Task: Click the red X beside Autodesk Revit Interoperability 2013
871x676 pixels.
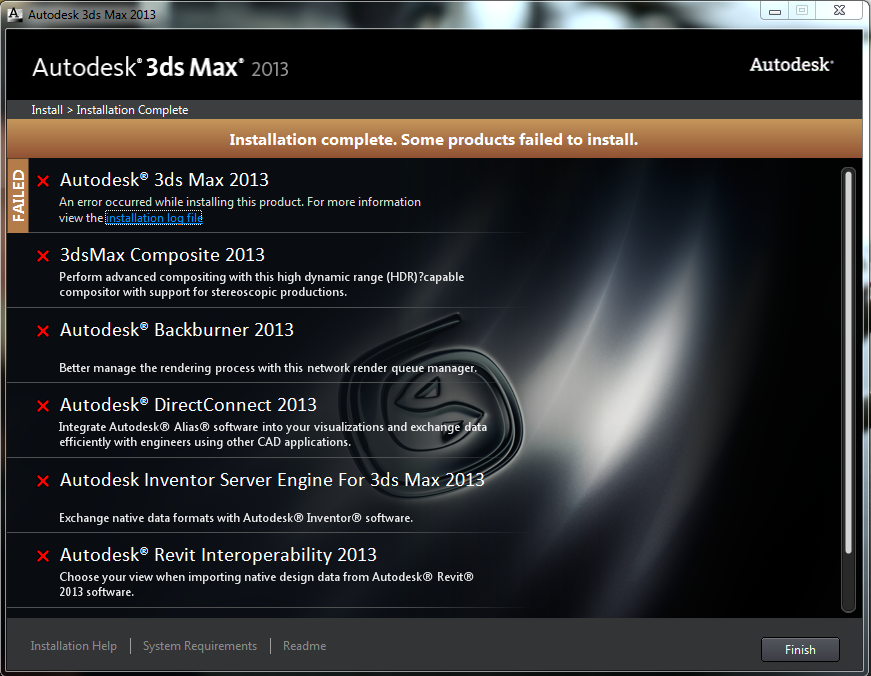Action: coord(41,556)
